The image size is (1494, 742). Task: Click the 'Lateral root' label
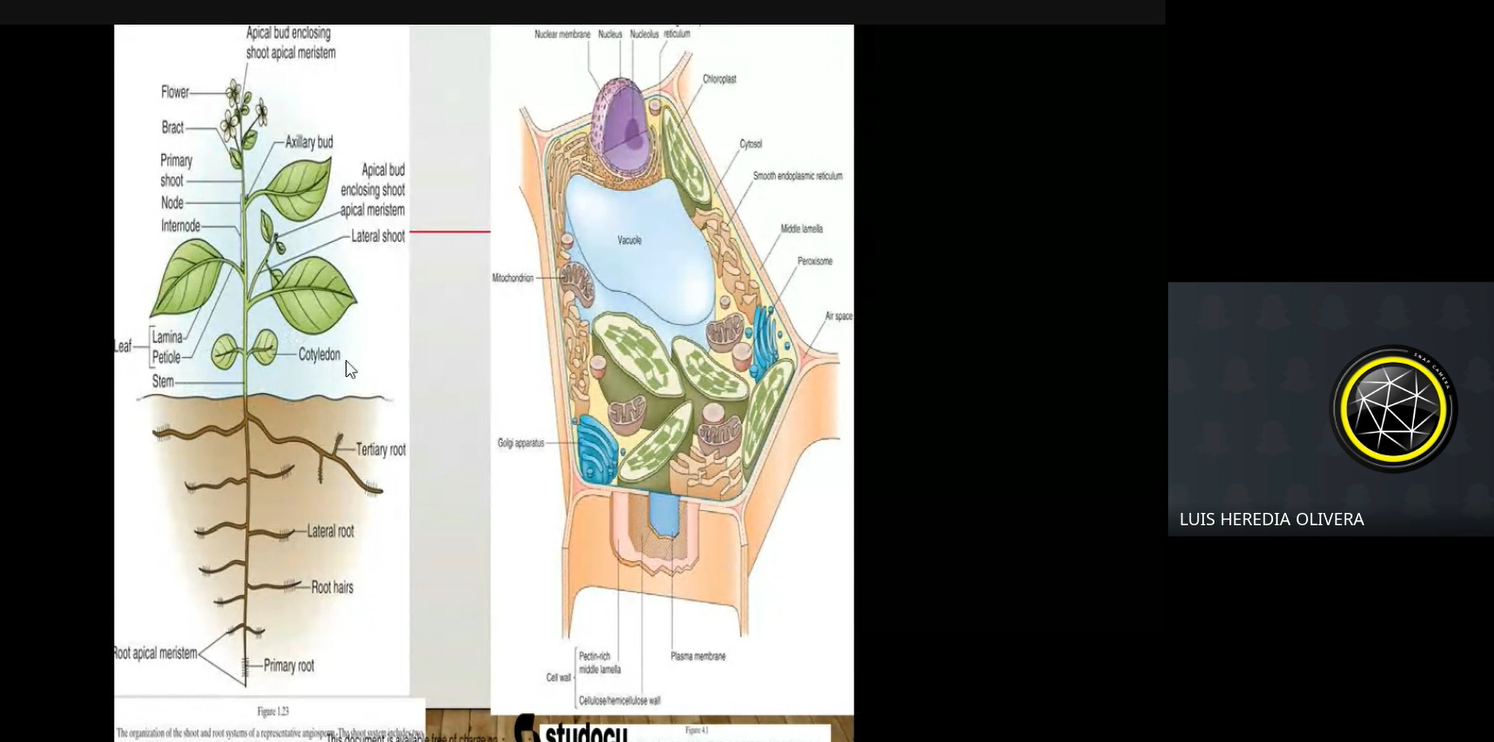(x=330, y=531)
